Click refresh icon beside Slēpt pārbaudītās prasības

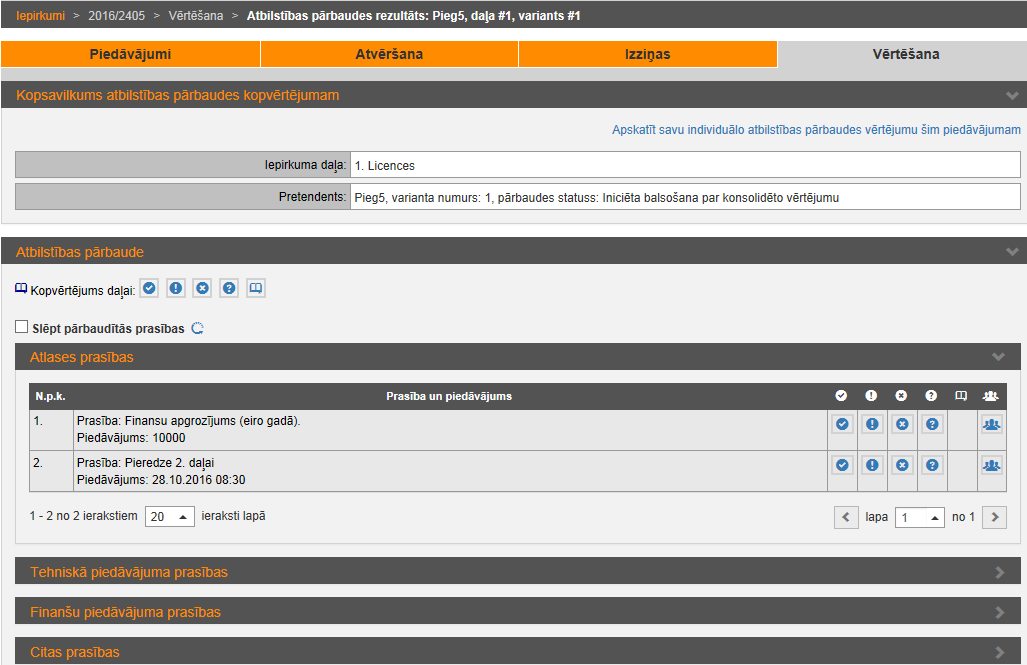[x=197, y=329]
